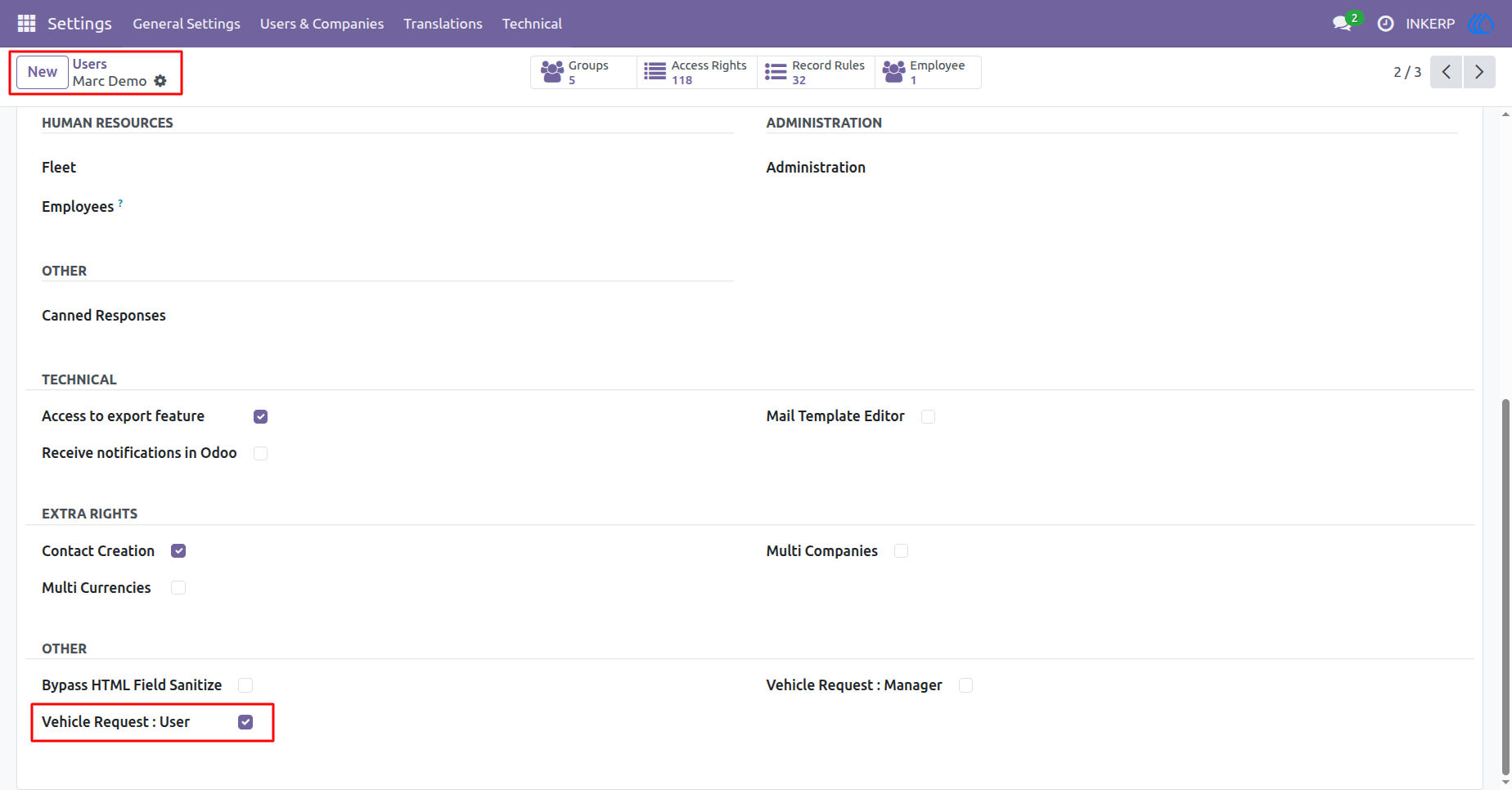Screen dimensions: 1512x790
Task: Go to the previous user record arrow
Action: pyautogui.click(x=1446, y=72)
